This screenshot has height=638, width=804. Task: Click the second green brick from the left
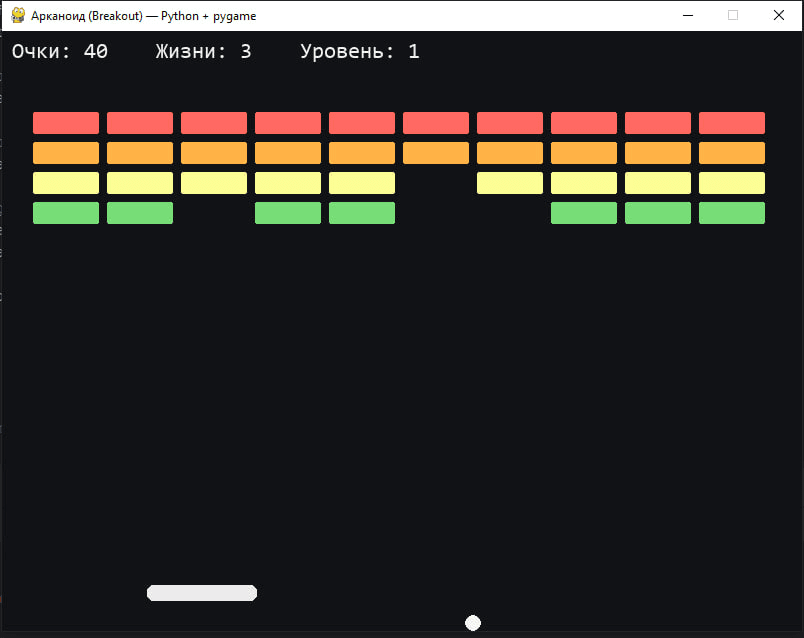140,213
